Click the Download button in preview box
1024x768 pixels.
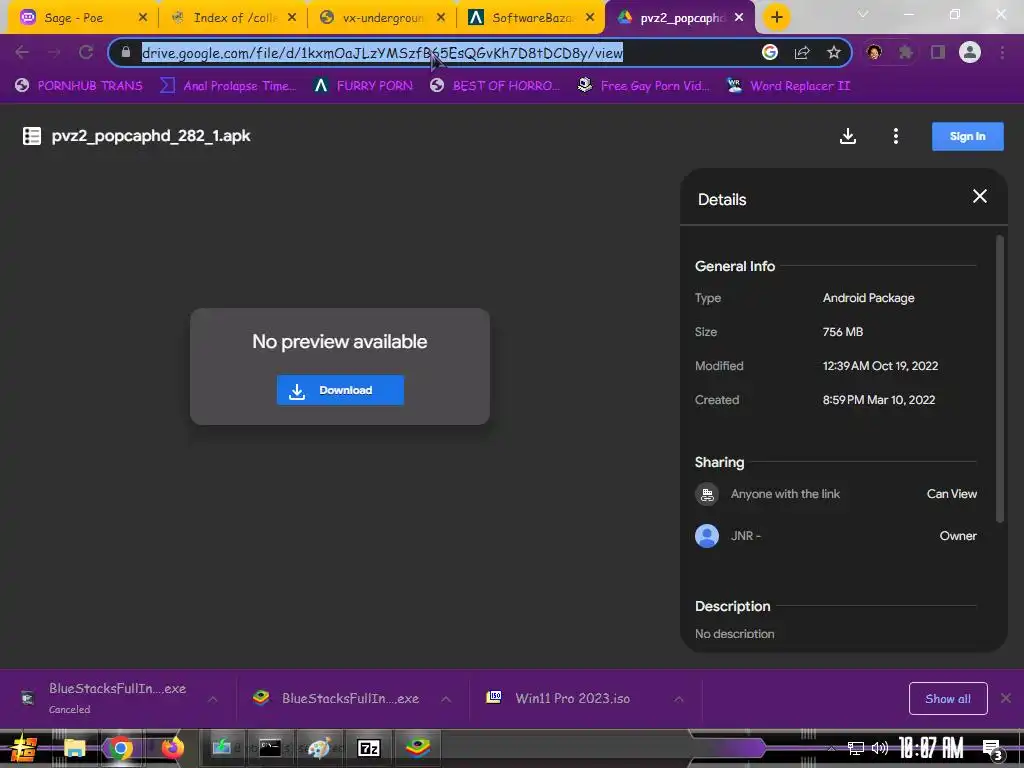[340, 390]
